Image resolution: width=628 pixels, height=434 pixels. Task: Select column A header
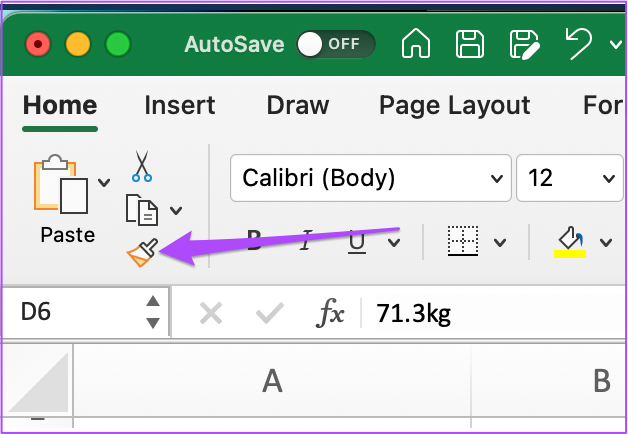point(272,380)
